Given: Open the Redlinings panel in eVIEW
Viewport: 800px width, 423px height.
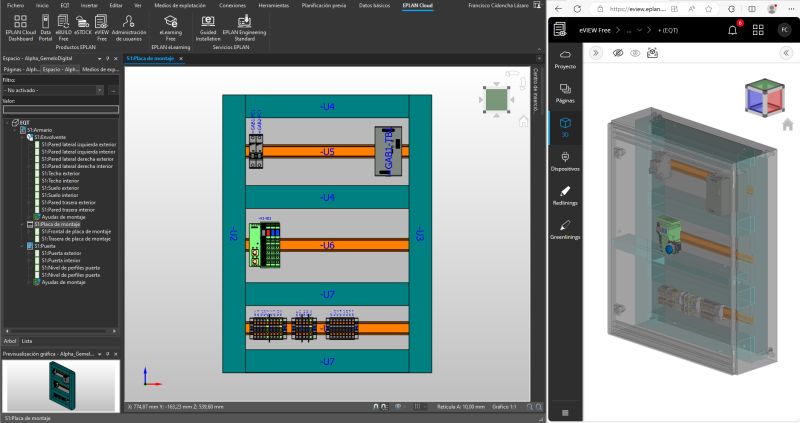Looking at the screenshot, I should (565, 193).
